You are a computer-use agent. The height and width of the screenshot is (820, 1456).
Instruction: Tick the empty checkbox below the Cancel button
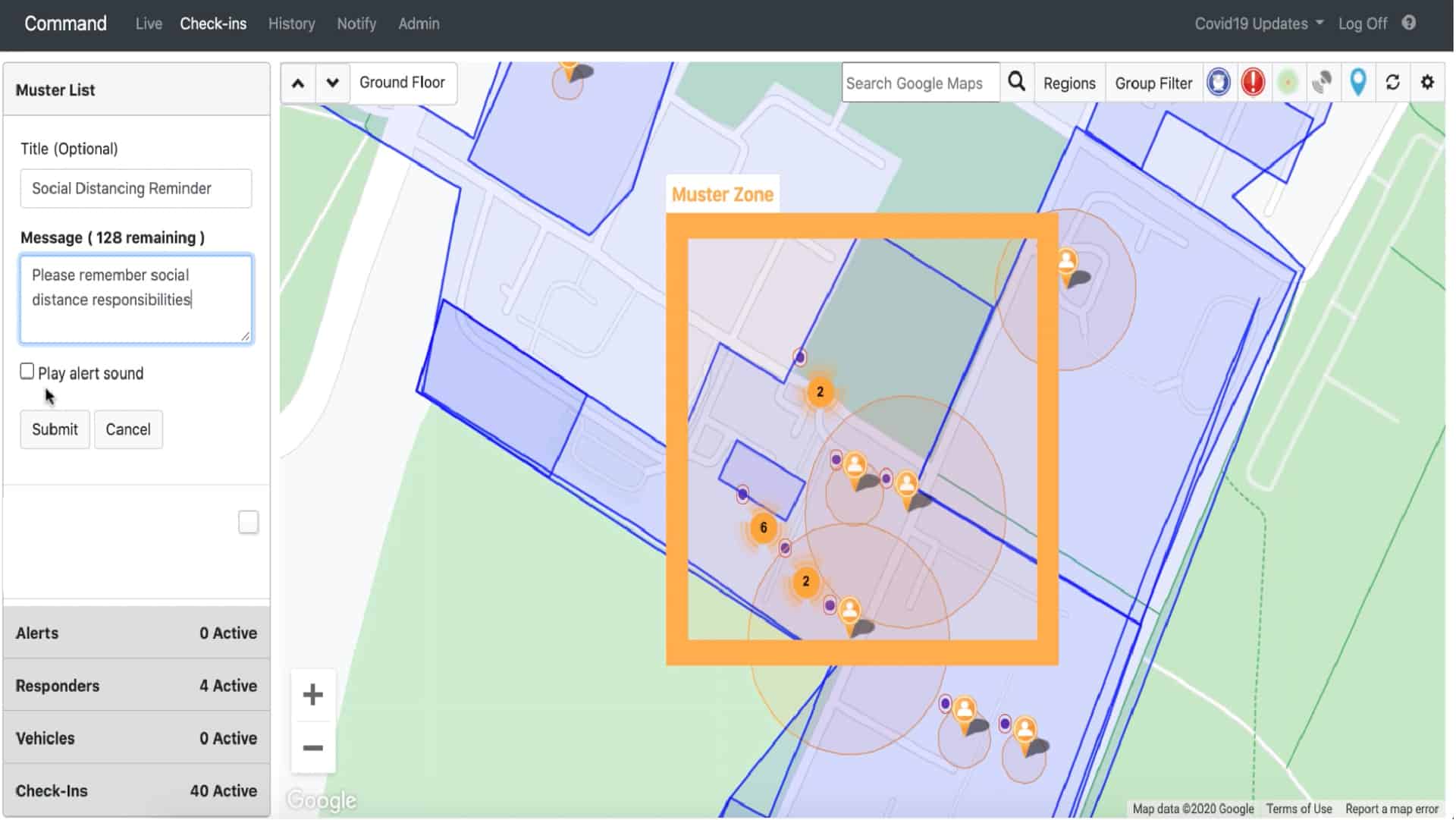(x=248, y=522)
